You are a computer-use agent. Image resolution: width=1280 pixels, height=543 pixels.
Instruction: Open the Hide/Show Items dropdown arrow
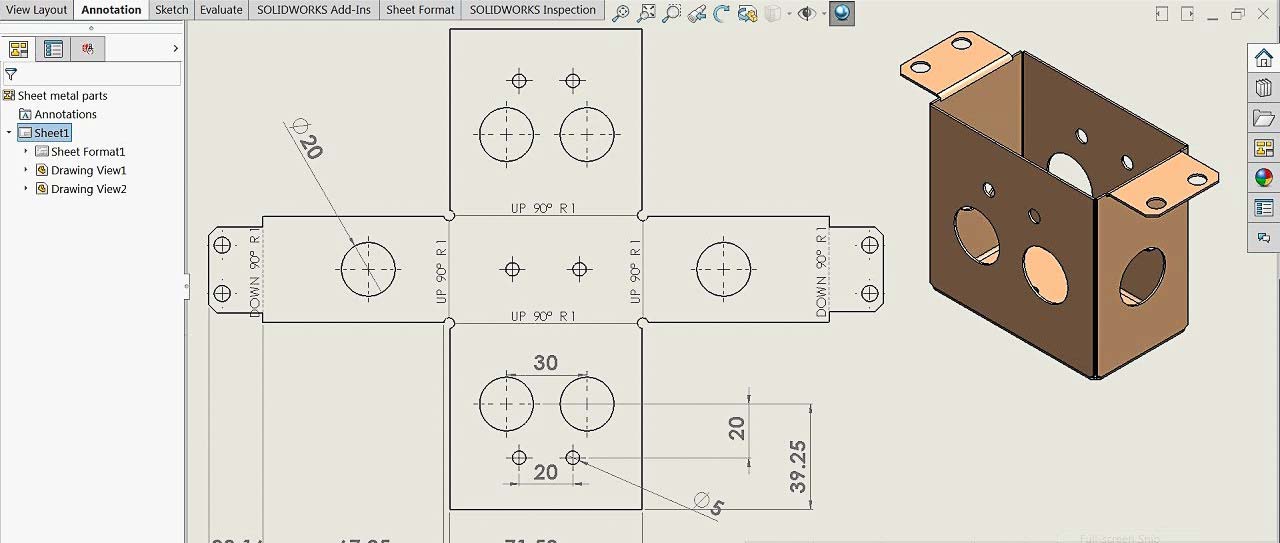point(824,14)
